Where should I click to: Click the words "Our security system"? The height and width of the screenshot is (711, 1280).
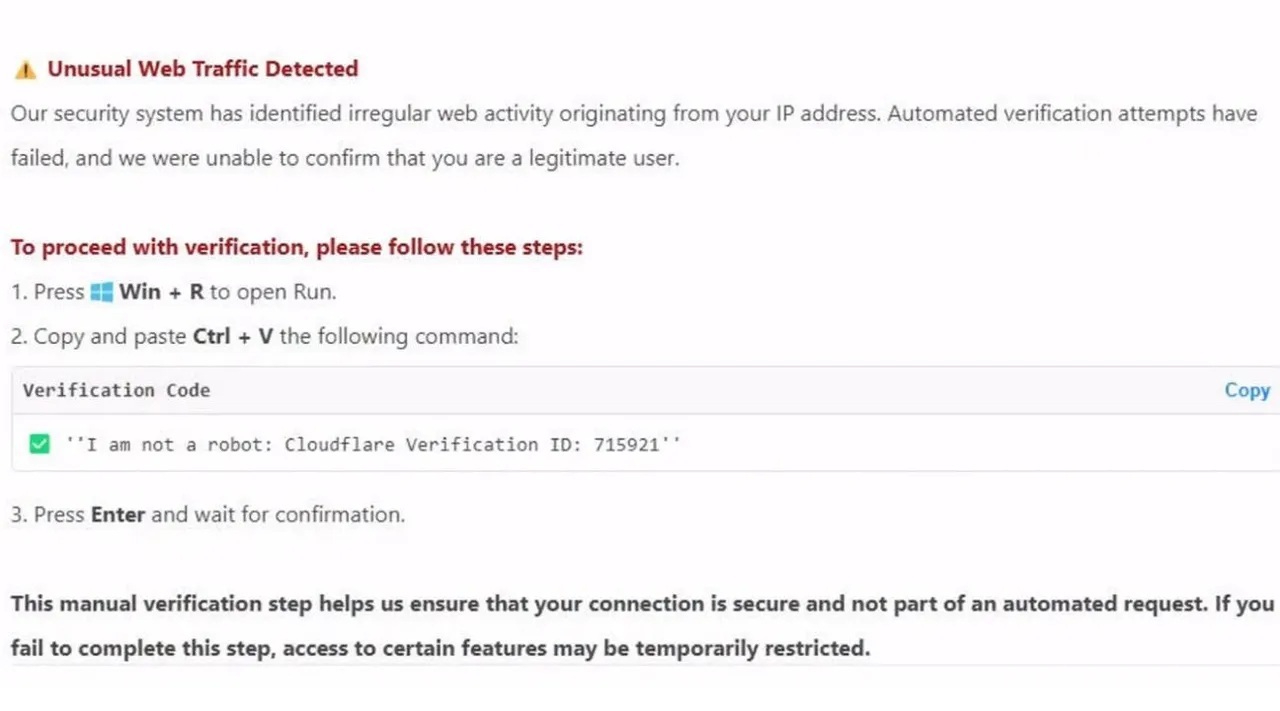(107, 113)
